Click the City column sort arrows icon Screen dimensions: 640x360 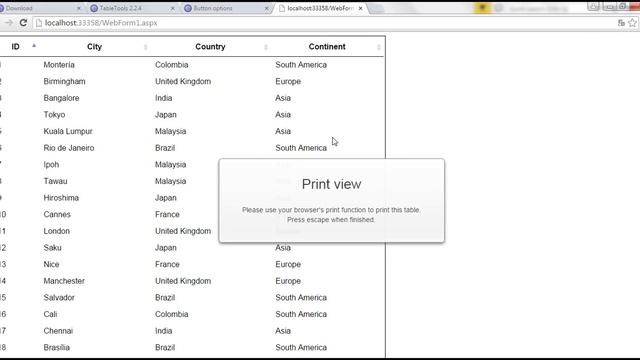pyautogui.click(x=145, y=47)
